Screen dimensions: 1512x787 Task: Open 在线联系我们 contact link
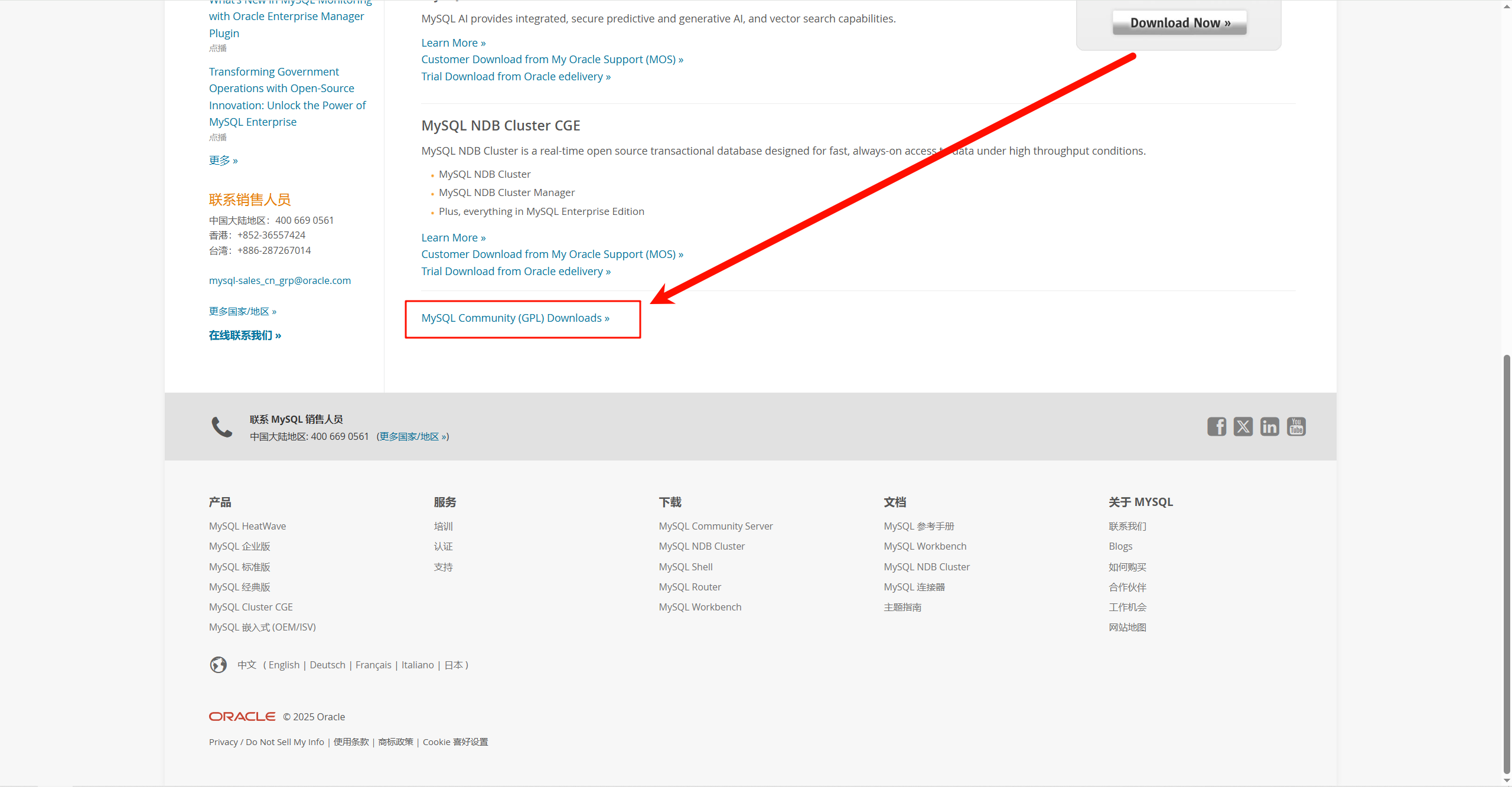(245, 335)
